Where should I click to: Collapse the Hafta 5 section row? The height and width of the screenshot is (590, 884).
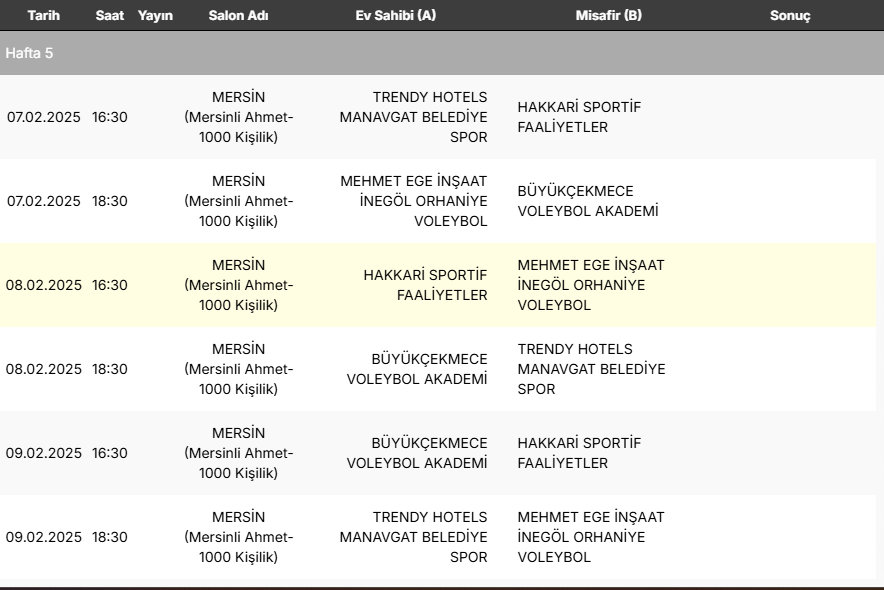click(30, 53)
